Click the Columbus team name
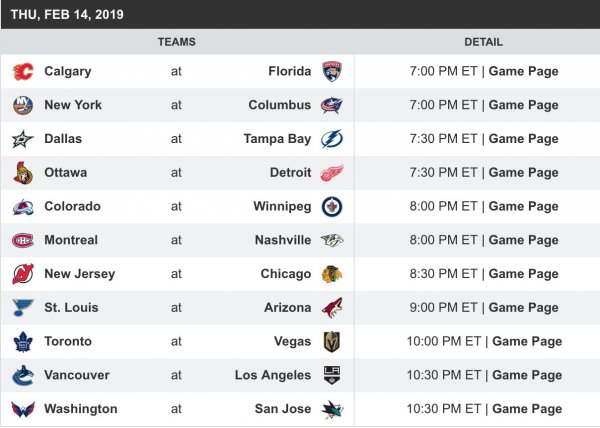 point(280,105)
